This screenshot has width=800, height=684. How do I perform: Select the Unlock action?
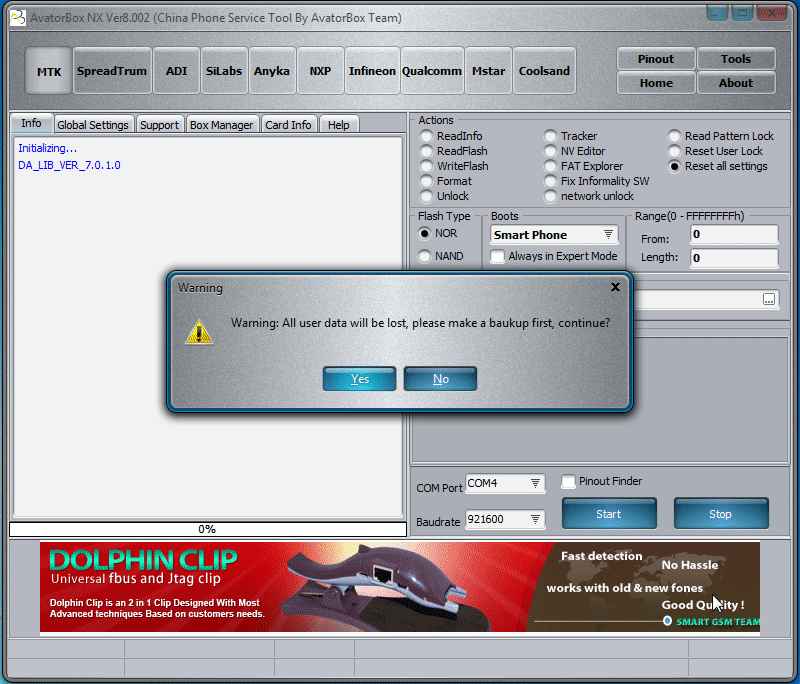444,196
